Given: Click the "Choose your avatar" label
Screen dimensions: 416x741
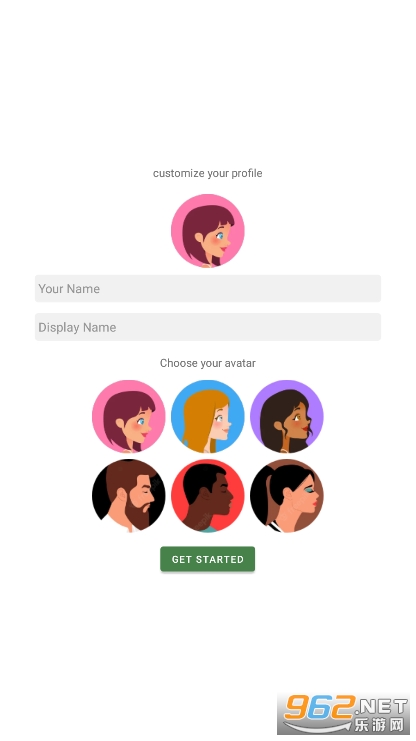Looking at the screenshot, I should click(208, 363).
